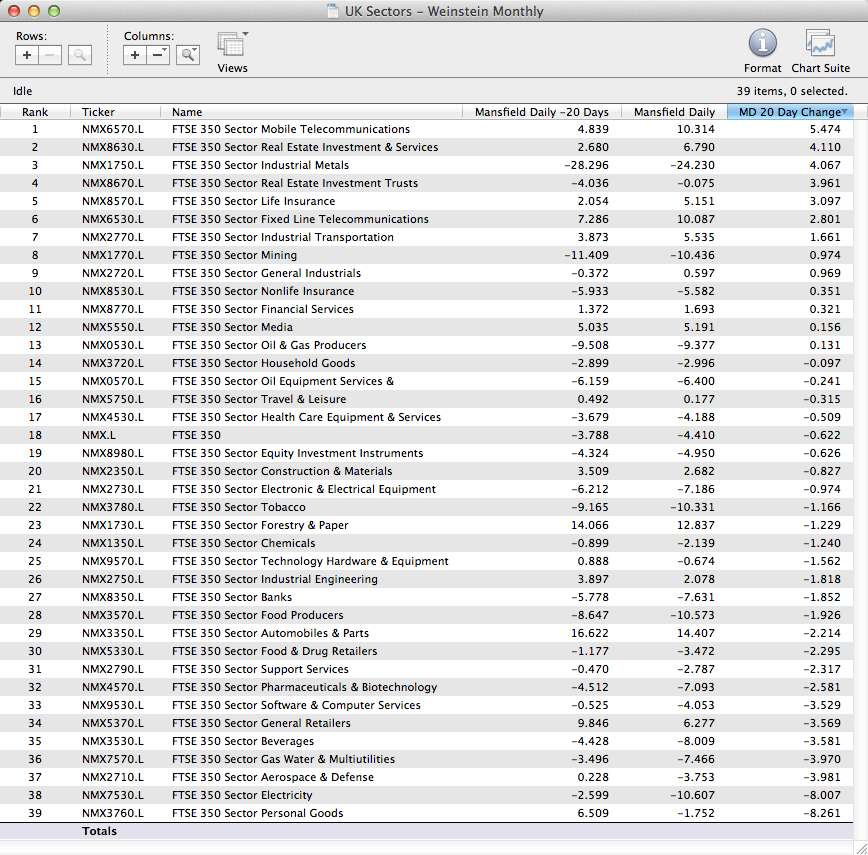Add a column with the plus button
The image size is (868, 855).
point(135,55)
